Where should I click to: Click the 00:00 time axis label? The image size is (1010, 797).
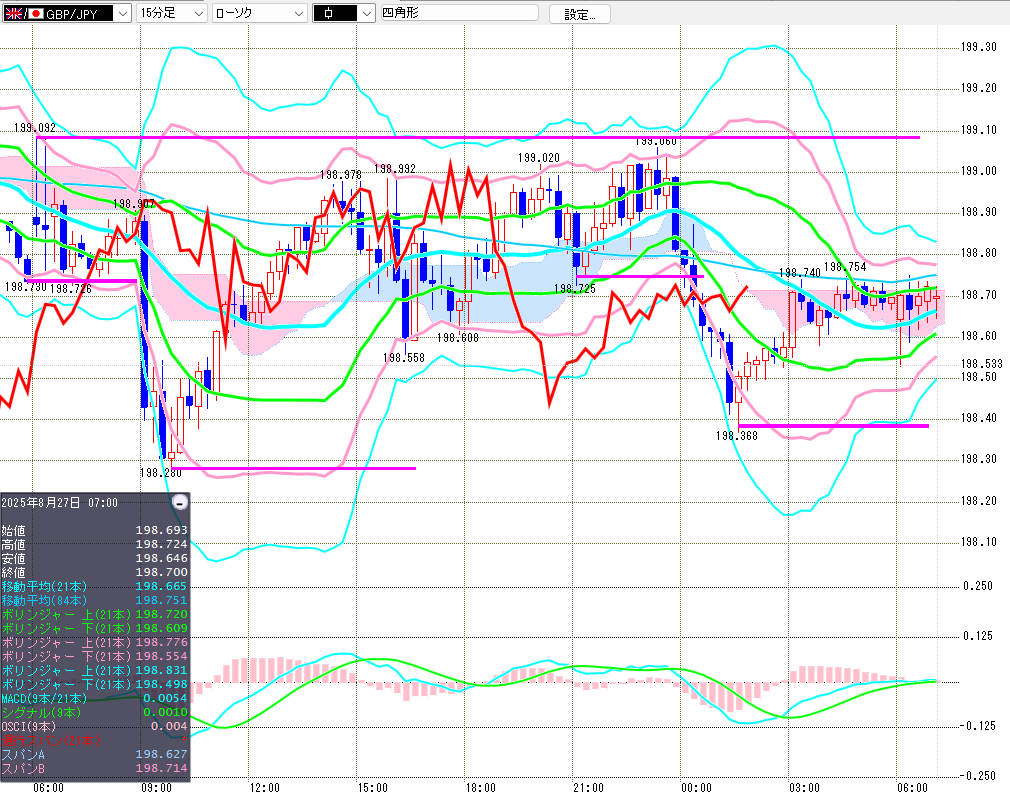(696, 788)
